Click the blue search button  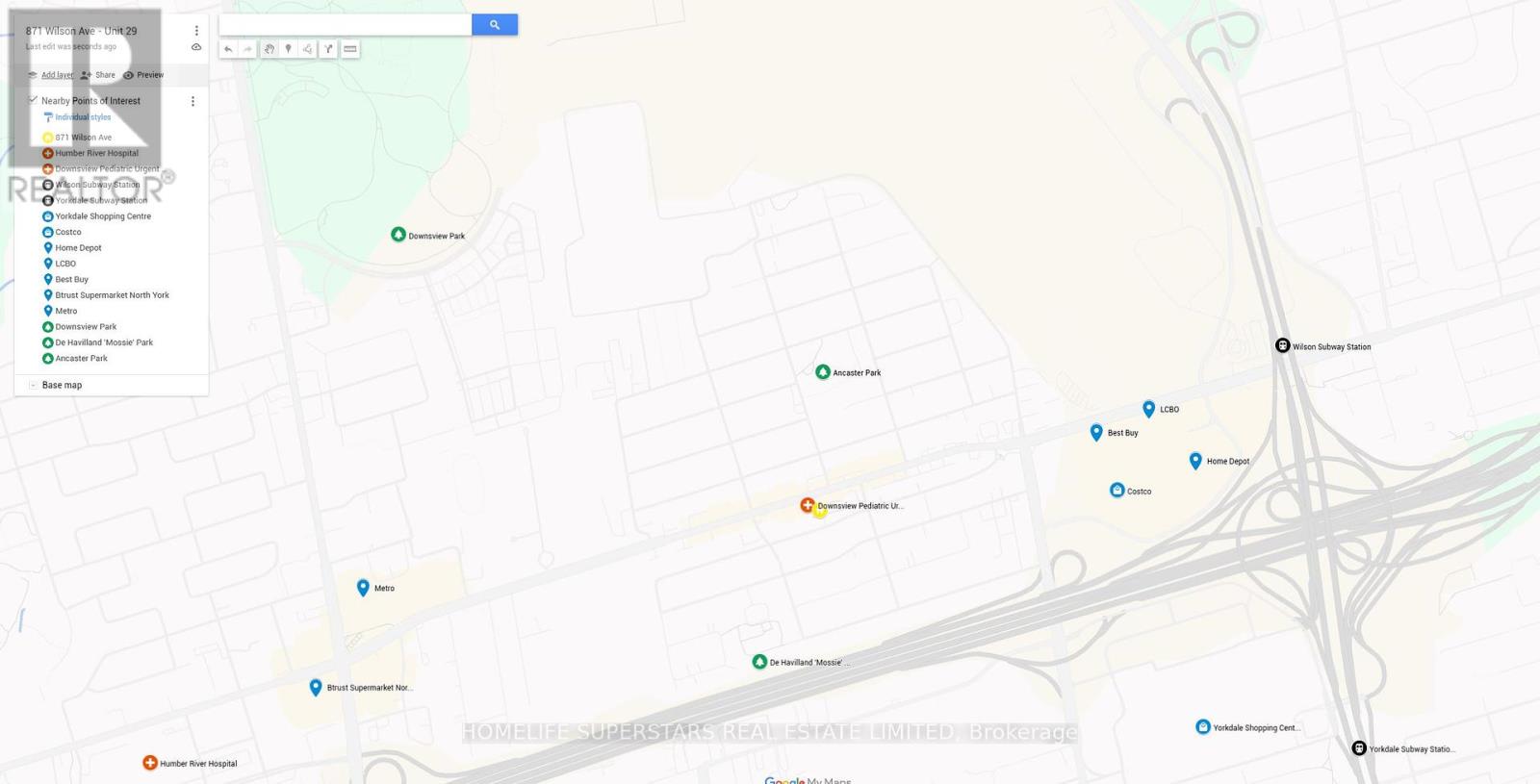495,25
